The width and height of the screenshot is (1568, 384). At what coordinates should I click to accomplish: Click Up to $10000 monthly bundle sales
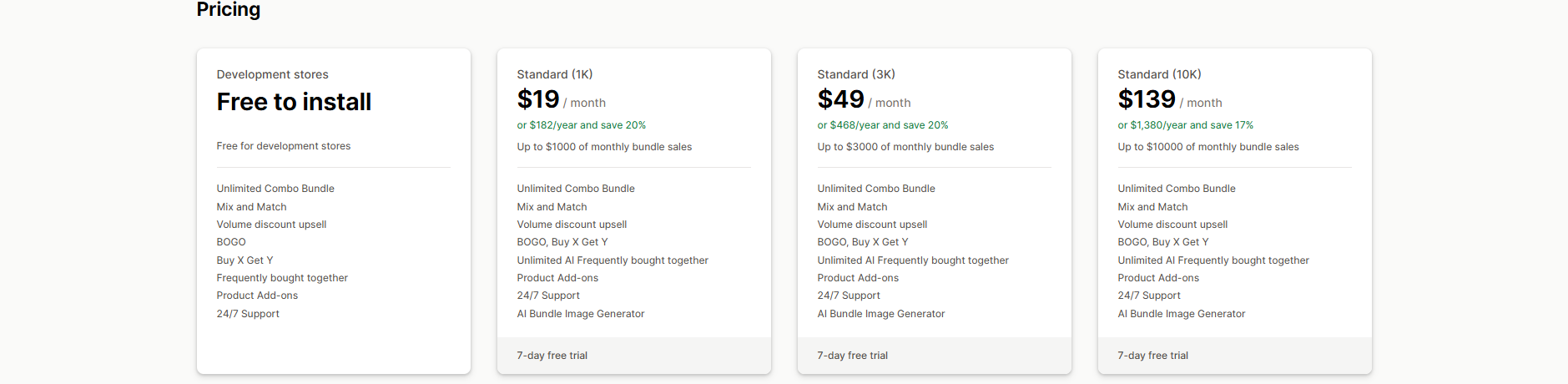[x=1208, y=147]
